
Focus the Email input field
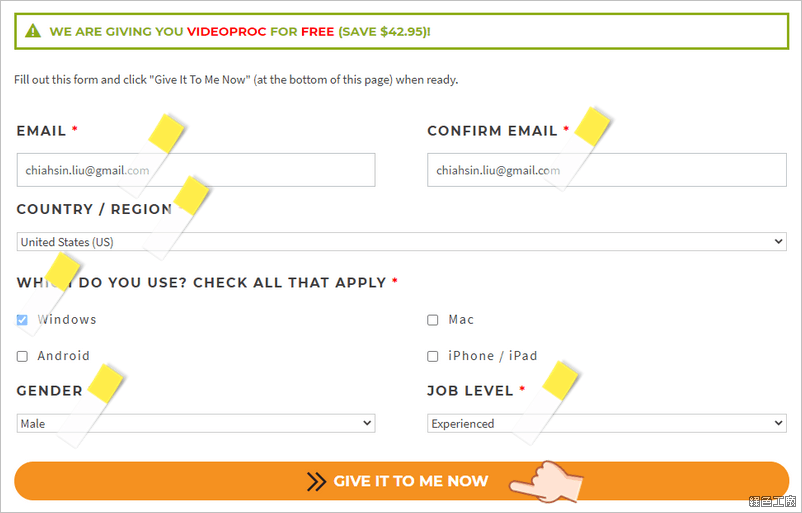196,170
